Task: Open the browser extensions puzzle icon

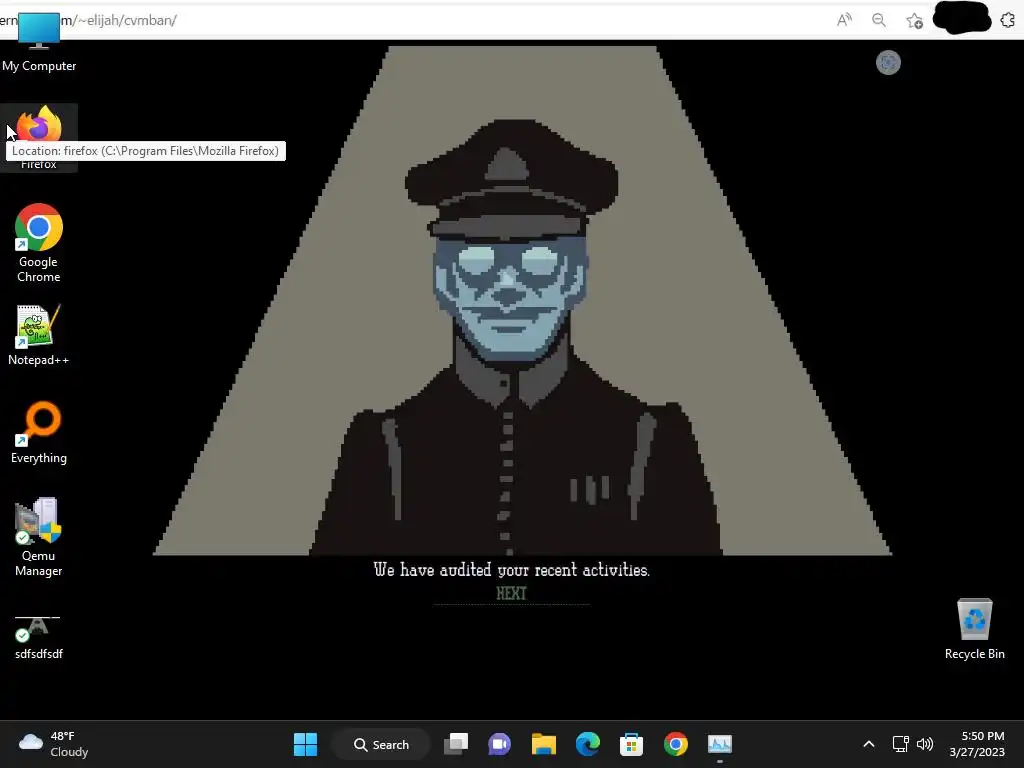Action: [x=1008, y=20]
